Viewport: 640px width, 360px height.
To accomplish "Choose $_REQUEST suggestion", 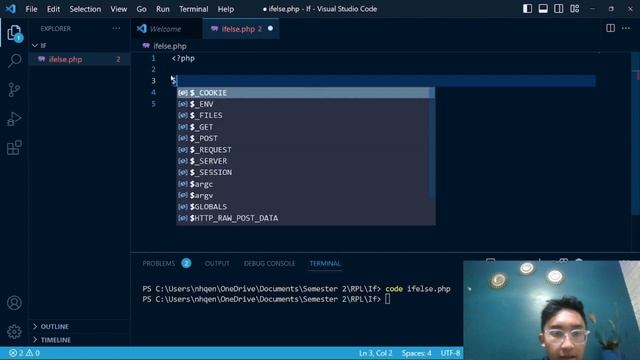I will [x=303, y=150].
